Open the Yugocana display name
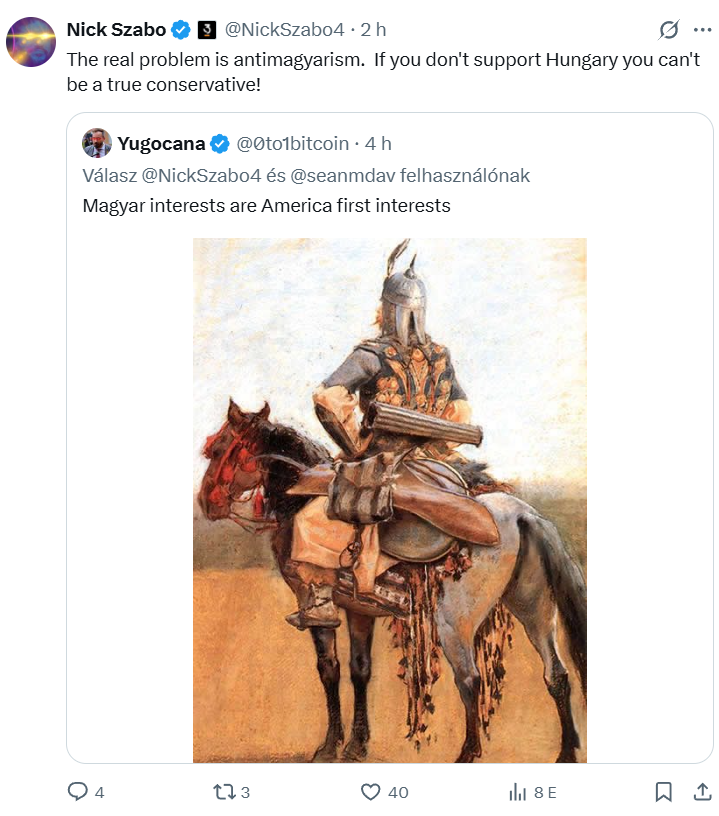Image resolution: width=719 pixels, height=816 pixels. click(161, 143)
